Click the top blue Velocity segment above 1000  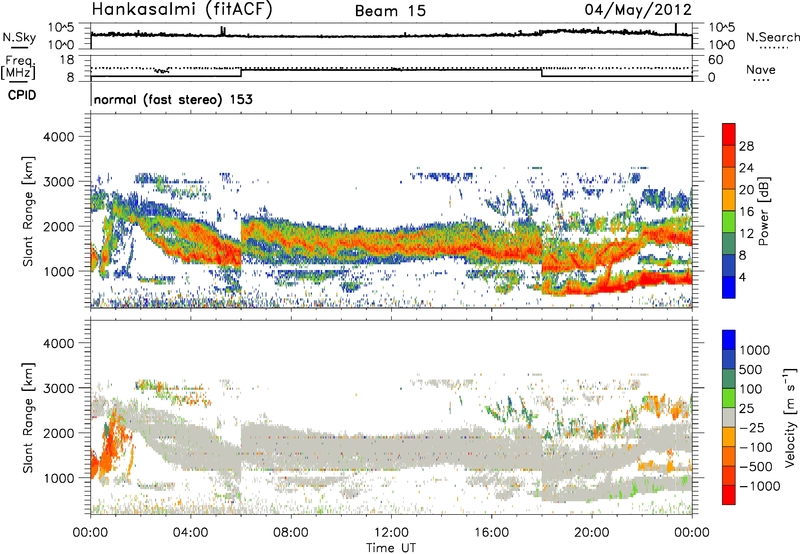[x=729, y=339]
